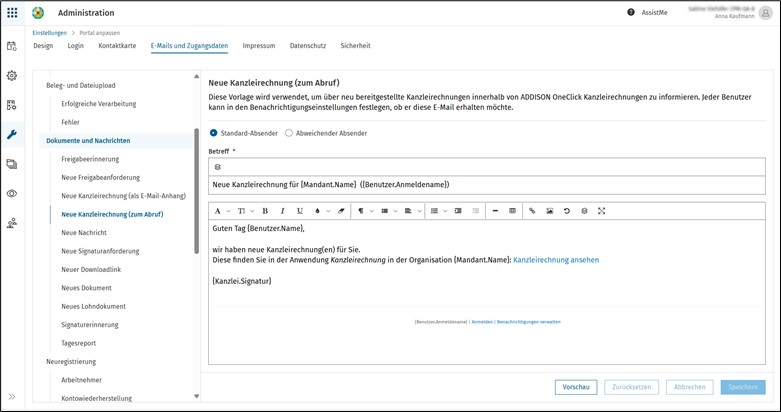The height and width of the screenshot is (412, 781).
Task: Select Standard-Absender radio button
Action: coord(214,133)
